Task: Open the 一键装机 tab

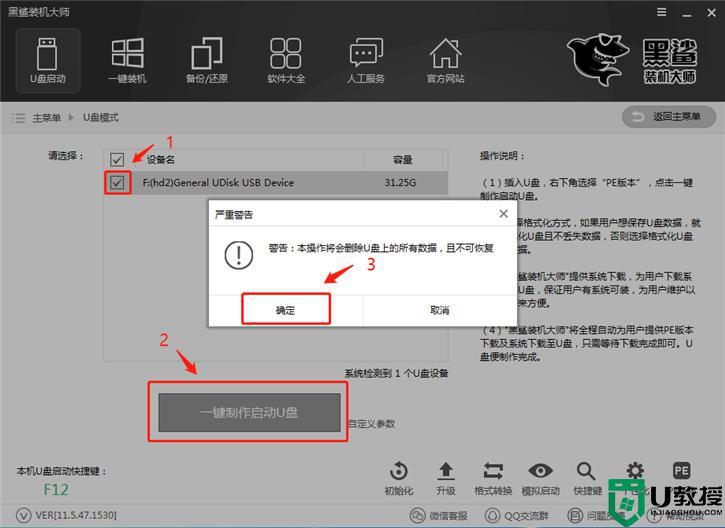Action: [127, 61]
